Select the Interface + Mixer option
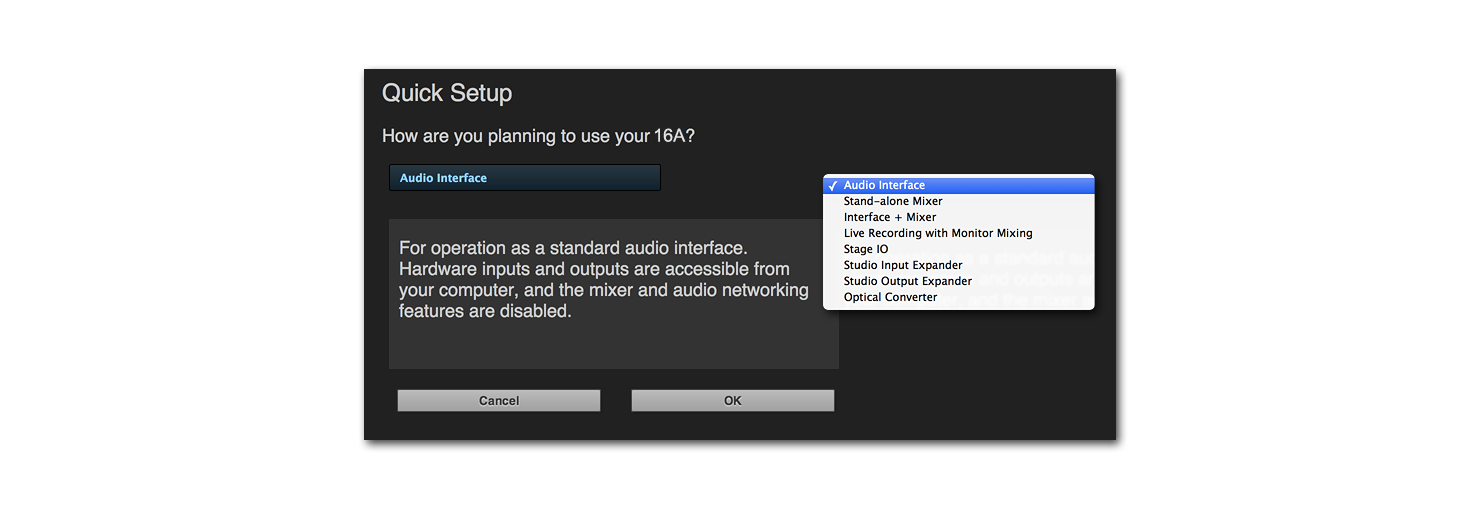This screenshot has width=1480, height=510. pyautogui.click(x=889, y=217)
